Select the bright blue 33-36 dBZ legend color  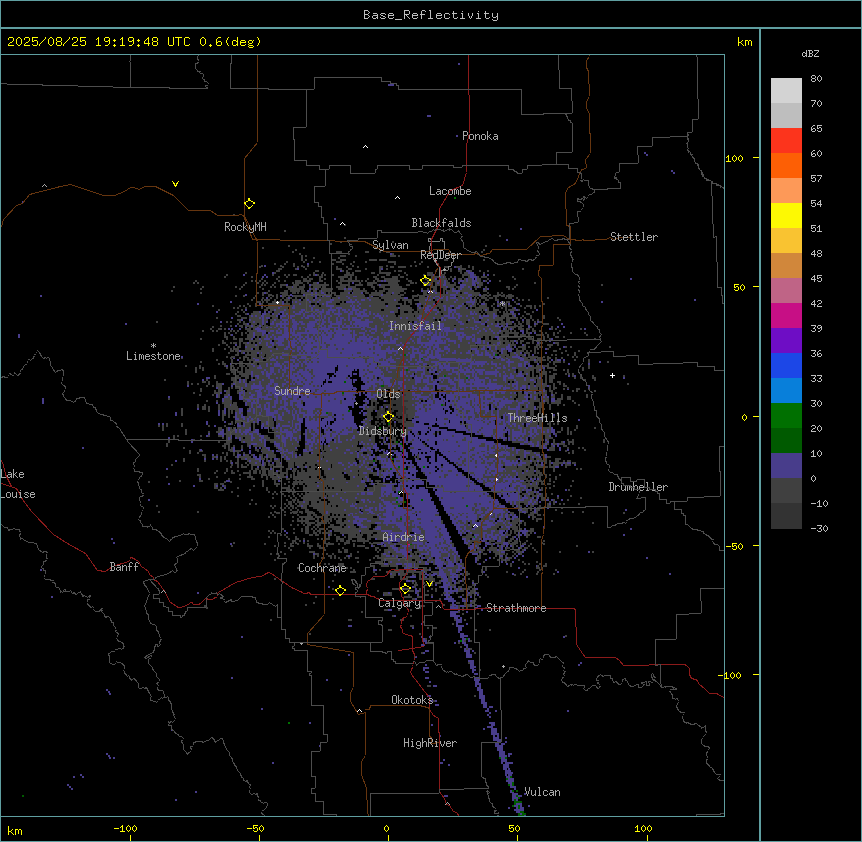pos(786,365)
